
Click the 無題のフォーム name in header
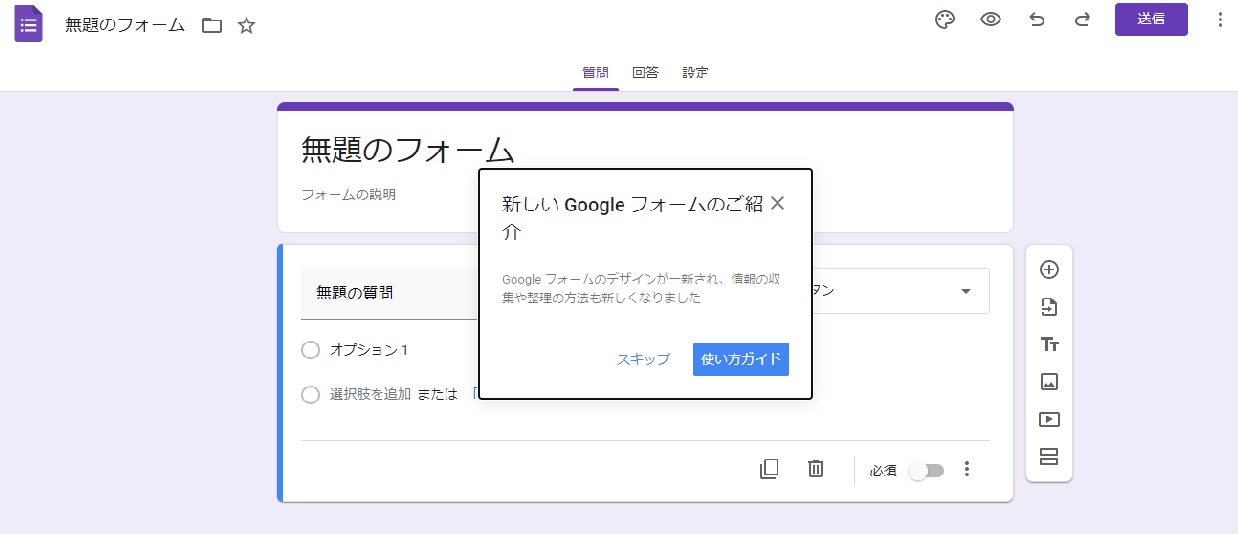[125, 26]
